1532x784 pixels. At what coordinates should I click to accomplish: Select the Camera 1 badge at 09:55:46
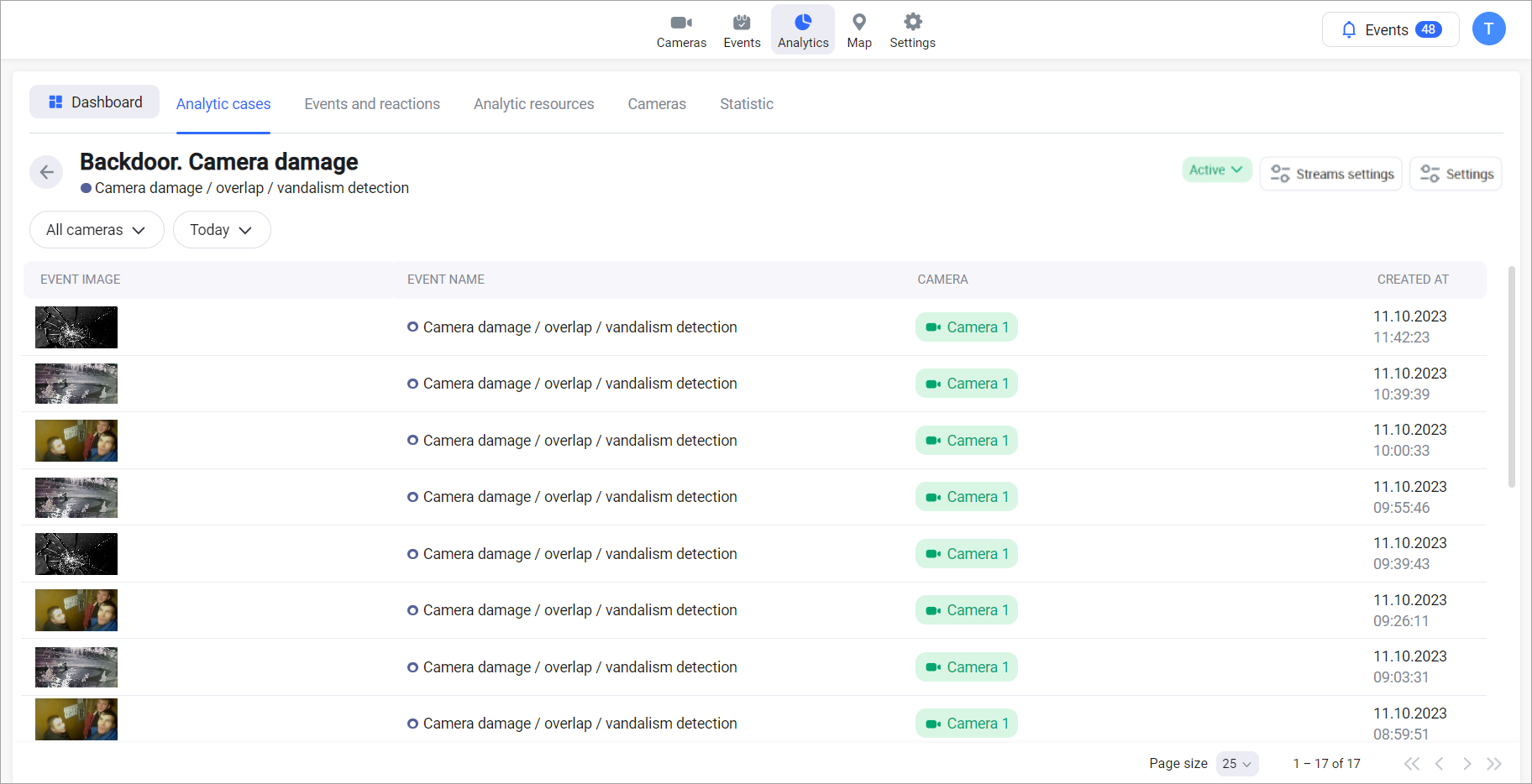click(967, 497)
